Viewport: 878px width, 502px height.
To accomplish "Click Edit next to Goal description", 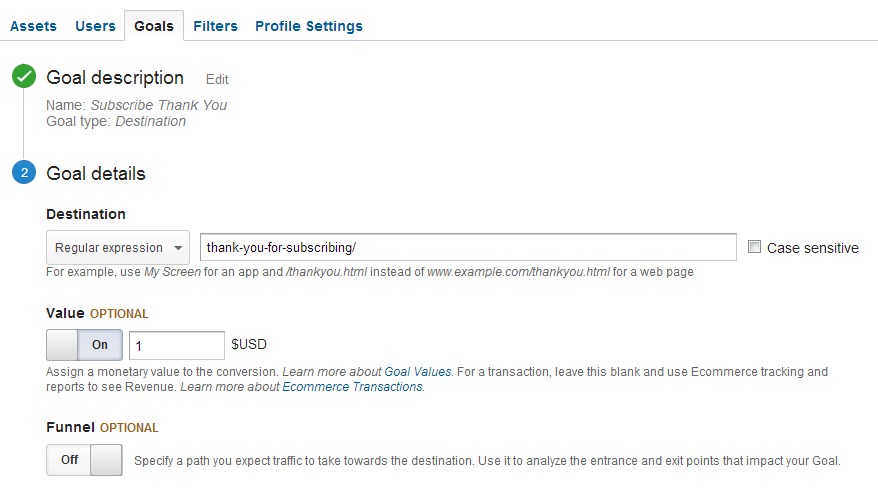I will point(217,79).
